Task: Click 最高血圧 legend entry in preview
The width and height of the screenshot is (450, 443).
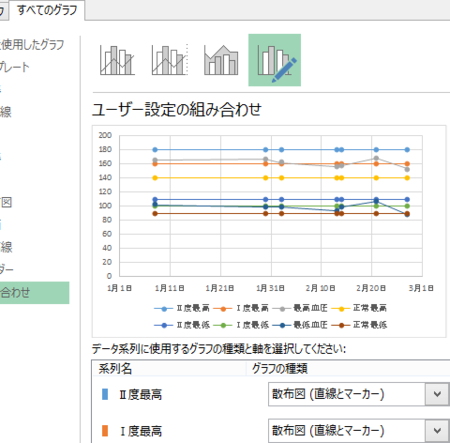Action: point(300,308)
